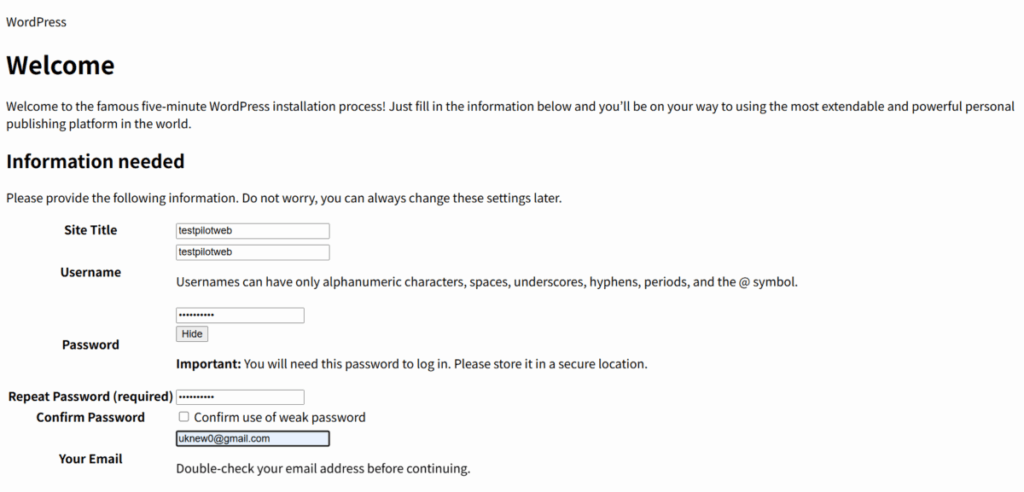
Task: Click the Password input field
Action: (x=240, y=316)
